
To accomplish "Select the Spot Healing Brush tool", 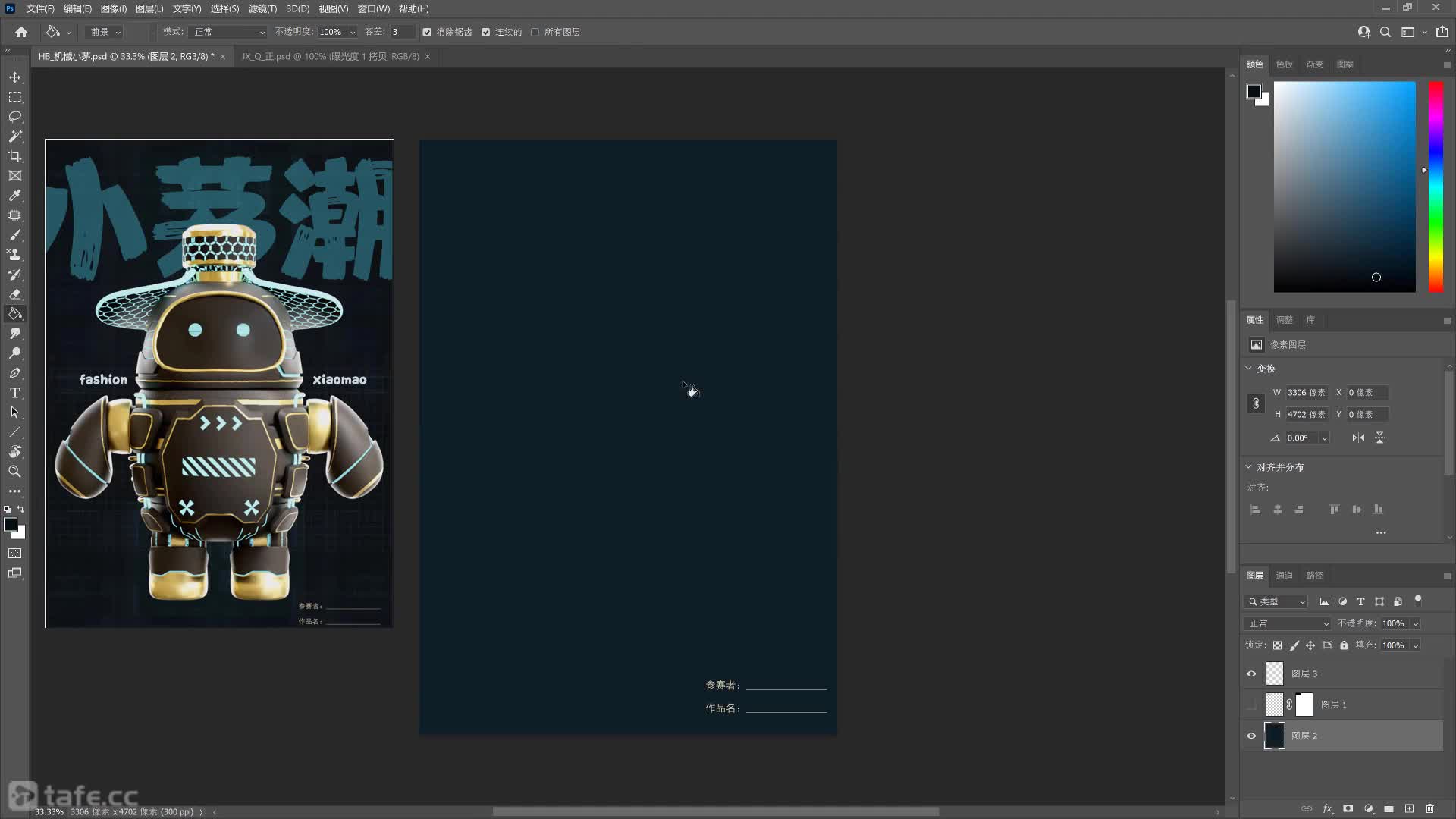I will click(x=15, y=215).
